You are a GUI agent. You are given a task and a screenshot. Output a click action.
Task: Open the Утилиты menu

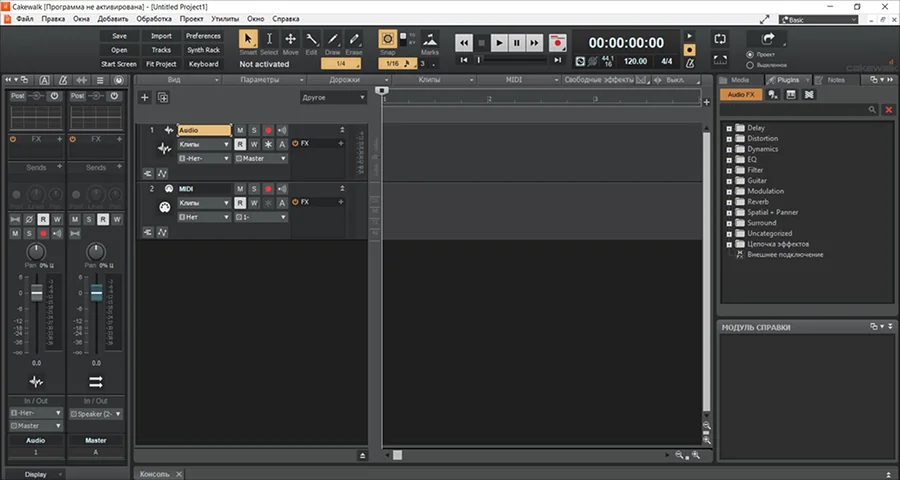tap(225, 19)
